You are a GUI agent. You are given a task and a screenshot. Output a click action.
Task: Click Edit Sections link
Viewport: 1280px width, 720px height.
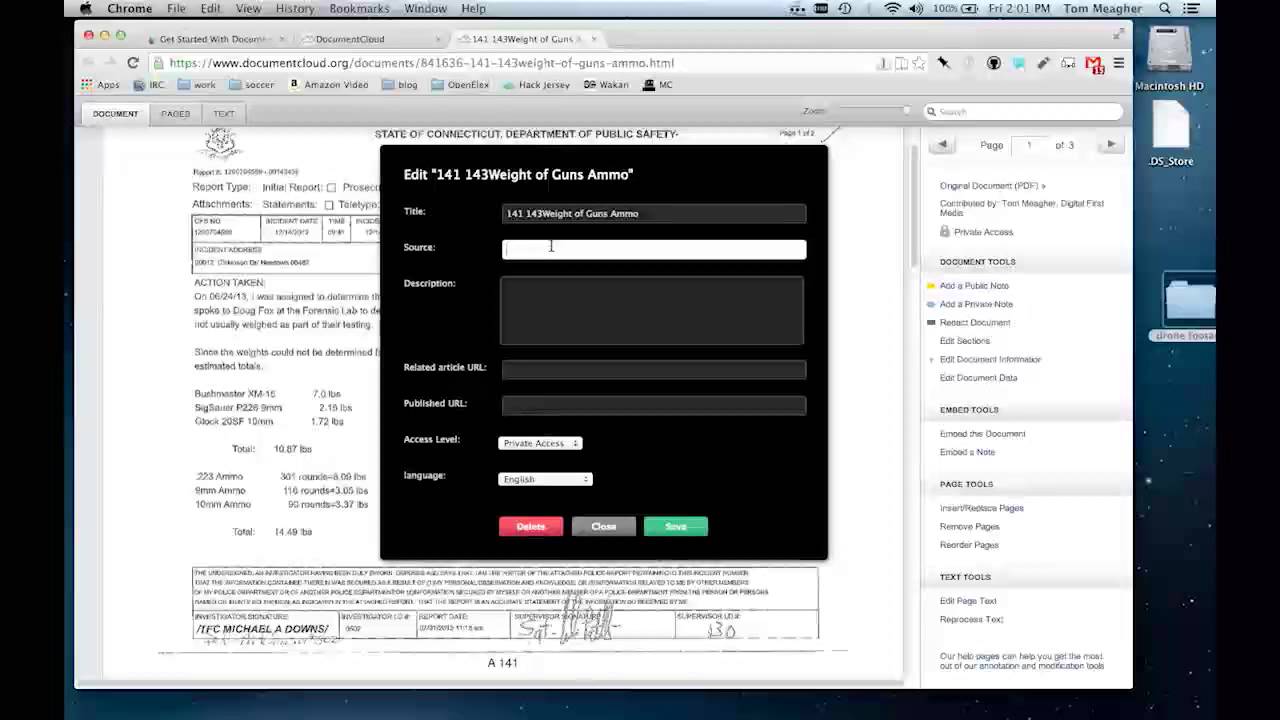pos(964,341)
